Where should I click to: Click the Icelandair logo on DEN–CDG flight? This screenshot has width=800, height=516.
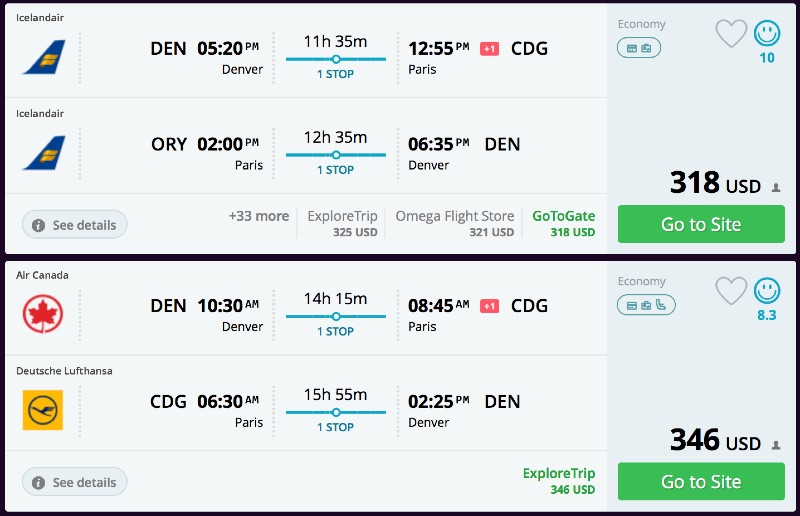point(43,58)
